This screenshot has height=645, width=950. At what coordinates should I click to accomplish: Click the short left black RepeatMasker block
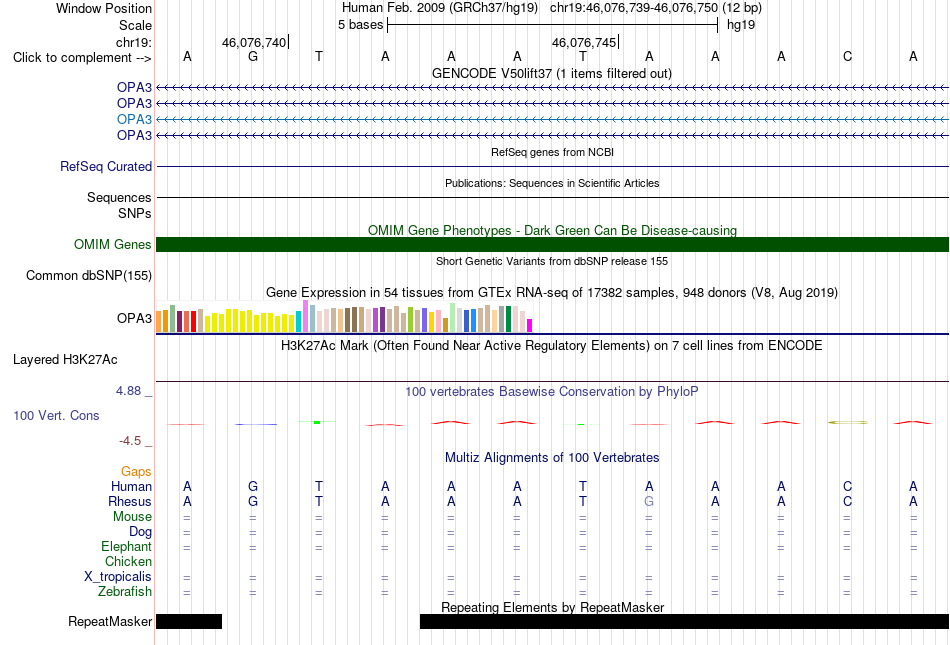[189, 621]
